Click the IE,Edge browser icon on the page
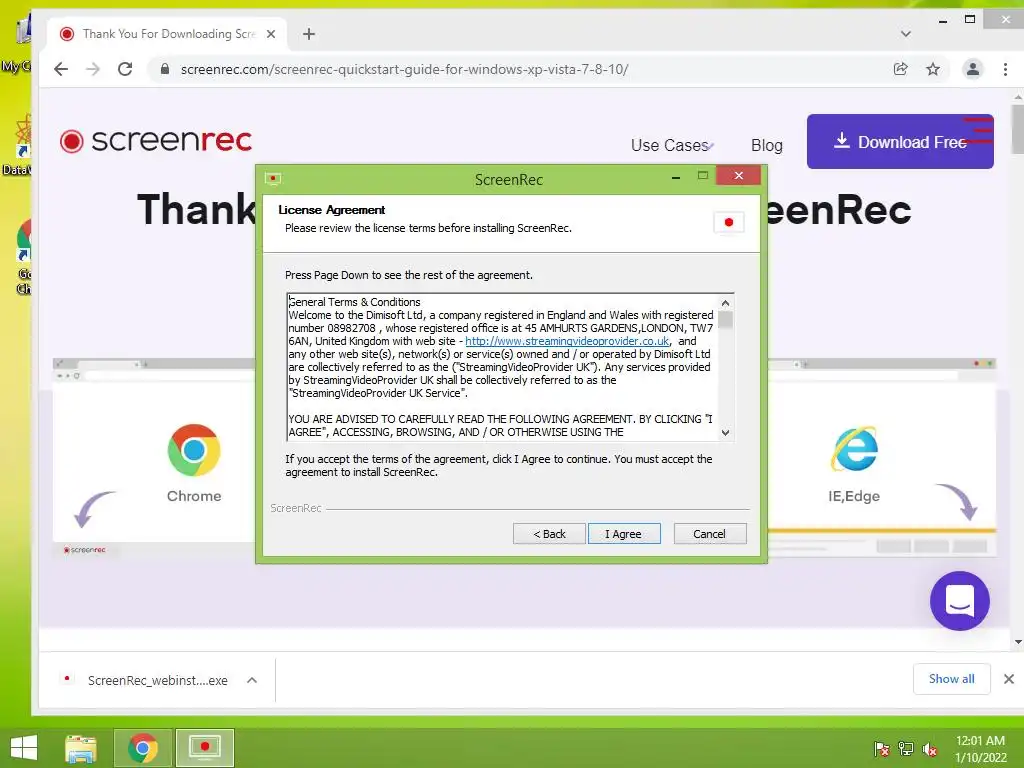The width and height of the screenshot is (1024, 768). [854, 449]
